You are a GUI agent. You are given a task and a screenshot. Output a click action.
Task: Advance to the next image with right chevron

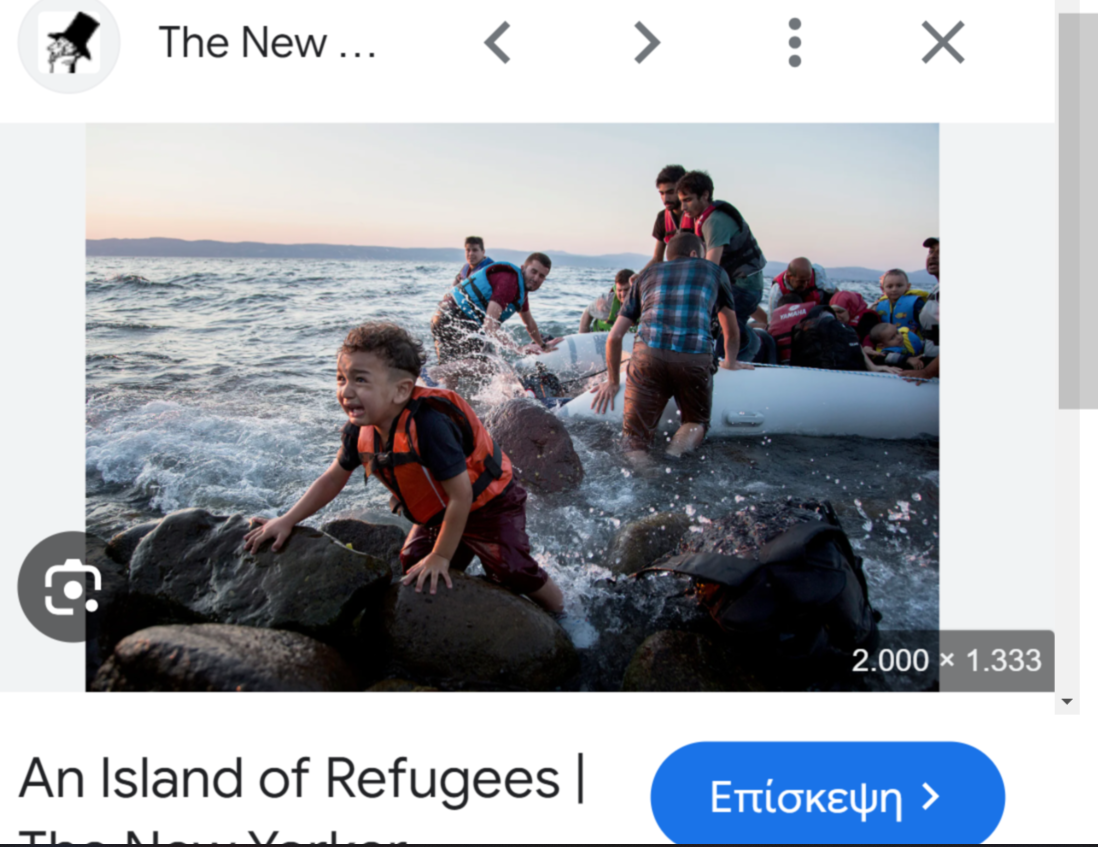(646, 43)
